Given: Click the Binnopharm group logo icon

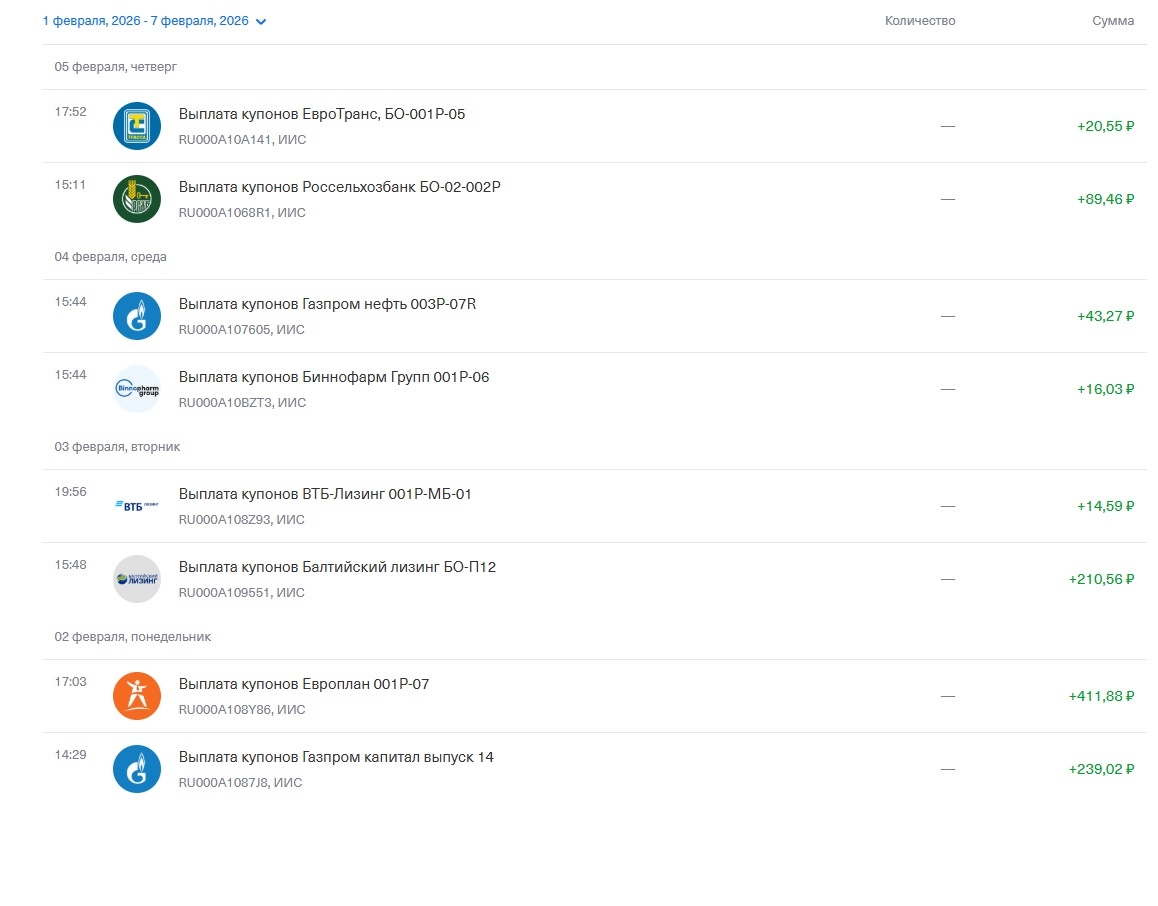Looking at the screenshot, I should pyautogui.click(x=137, y=389).
